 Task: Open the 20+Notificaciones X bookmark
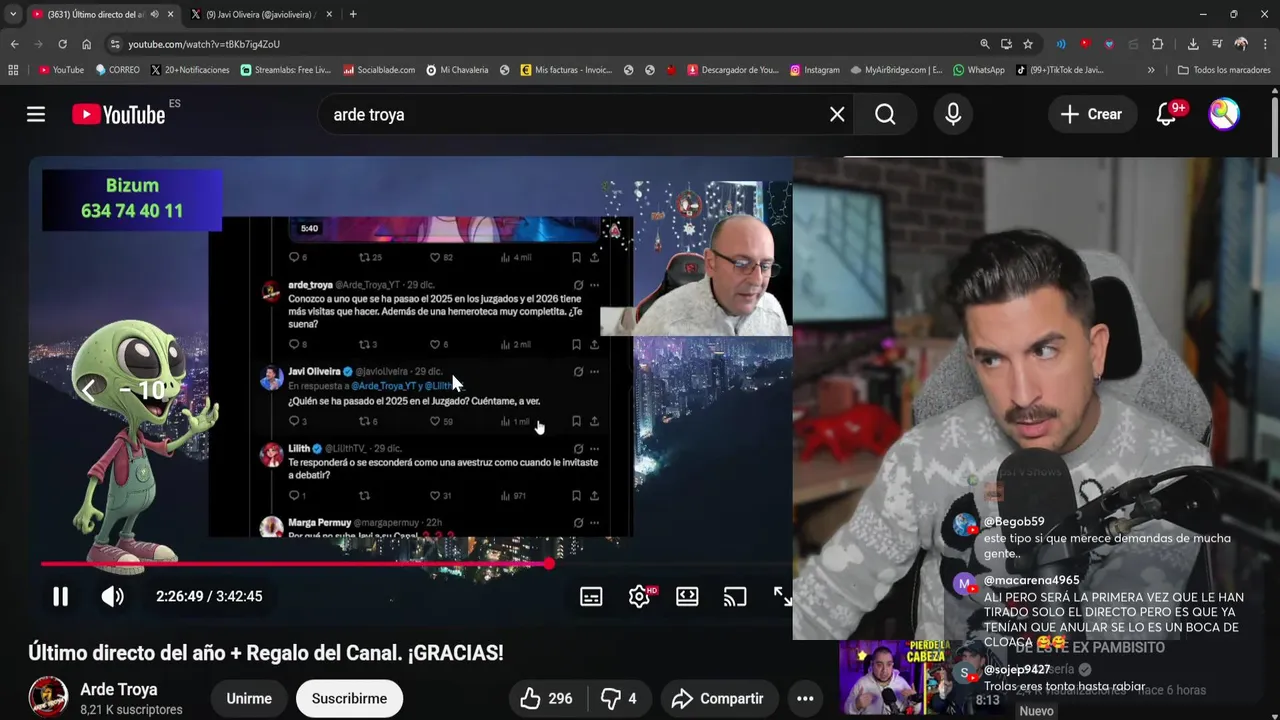click(190, 70)
